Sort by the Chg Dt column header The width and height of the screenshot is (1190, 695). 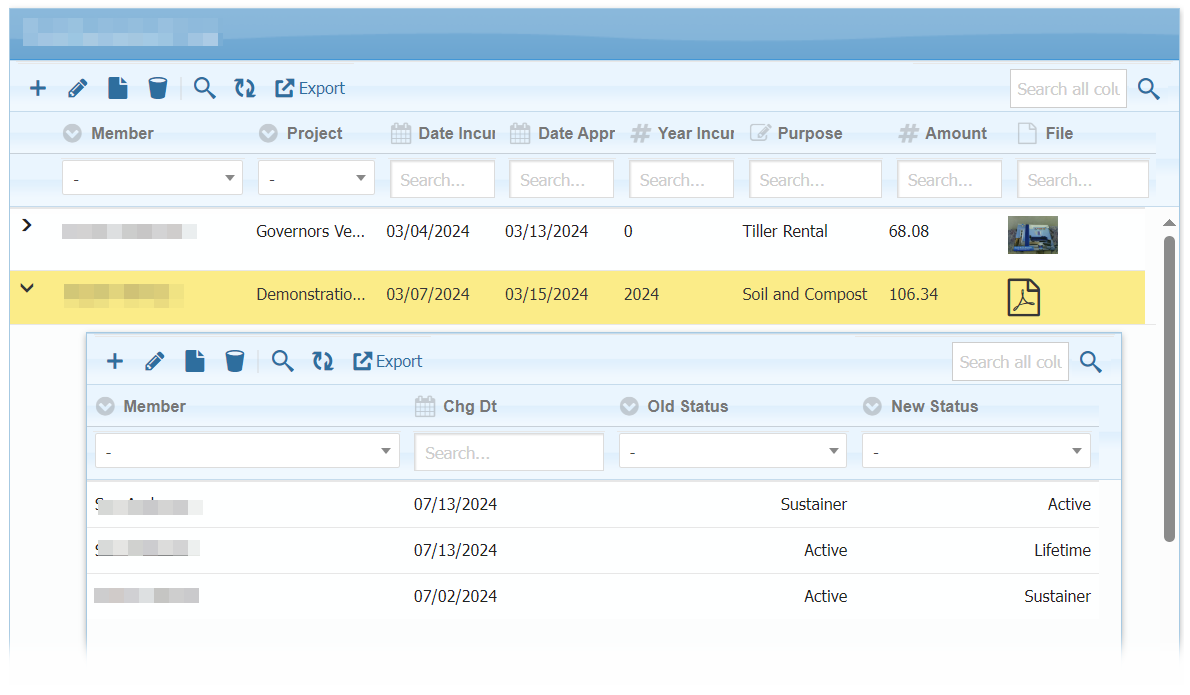click(x=470, y=406)
